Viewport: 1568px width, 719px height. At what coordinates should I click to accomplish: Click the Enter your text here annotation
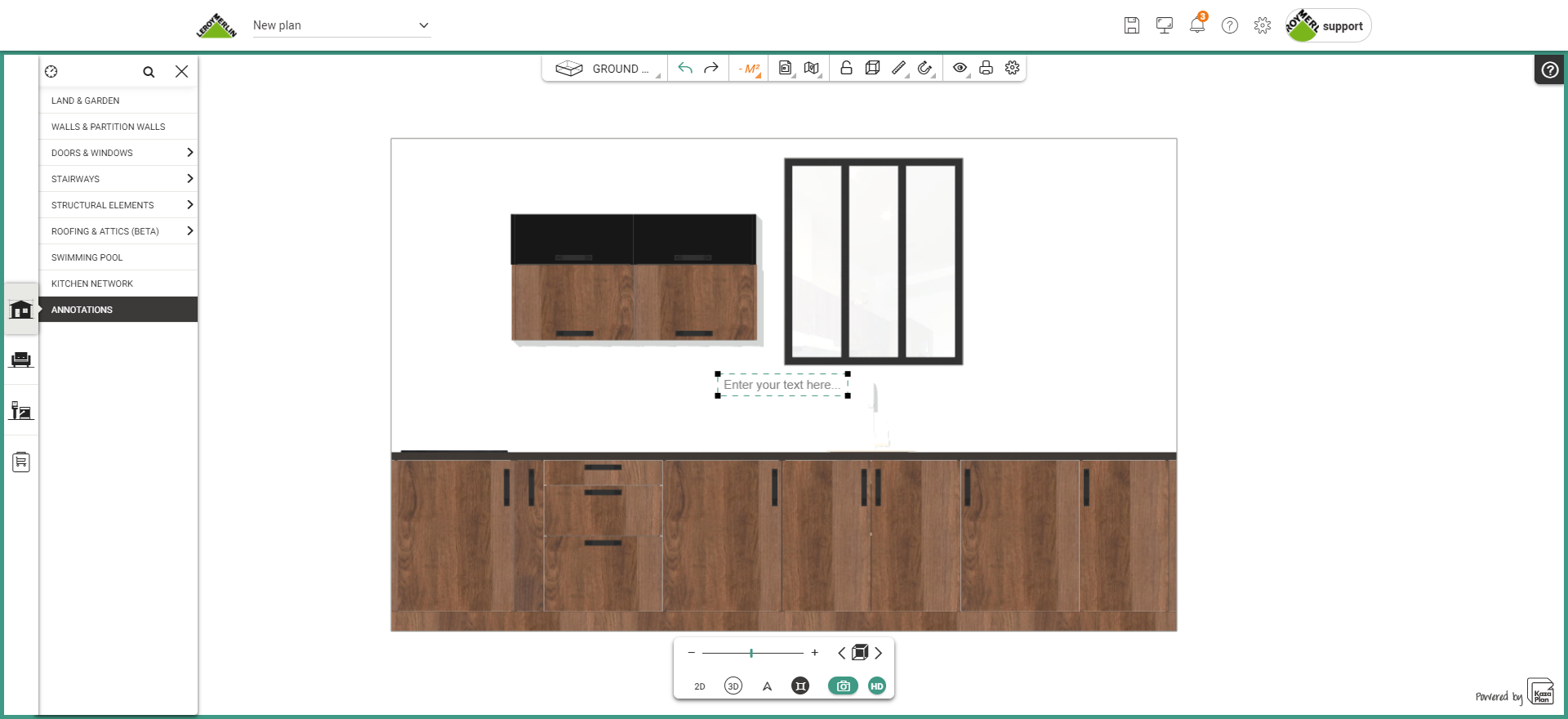pos(782,385)
